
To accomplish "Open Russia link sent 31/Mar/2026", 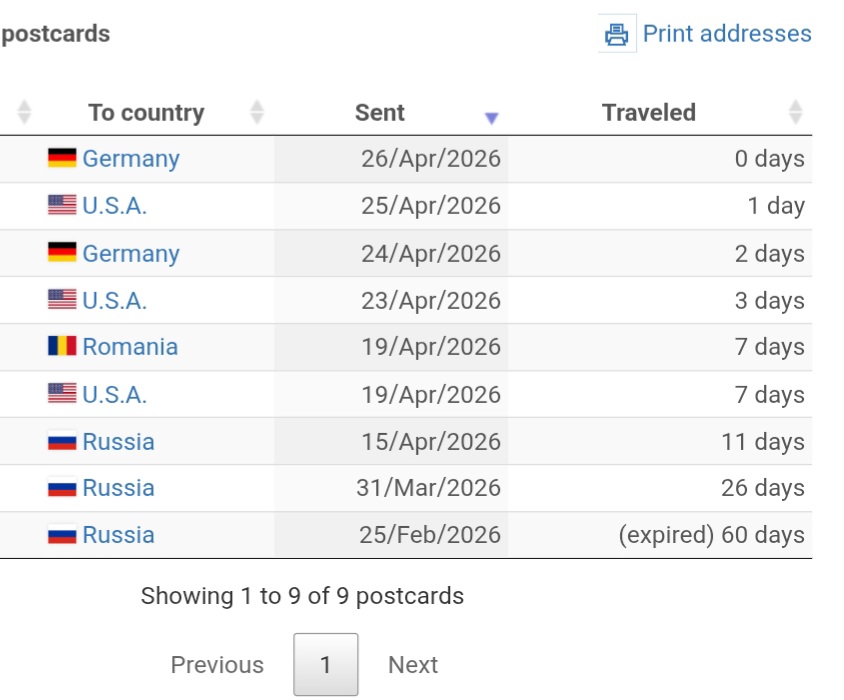I will pyautogui.click(x=118, y=488).
